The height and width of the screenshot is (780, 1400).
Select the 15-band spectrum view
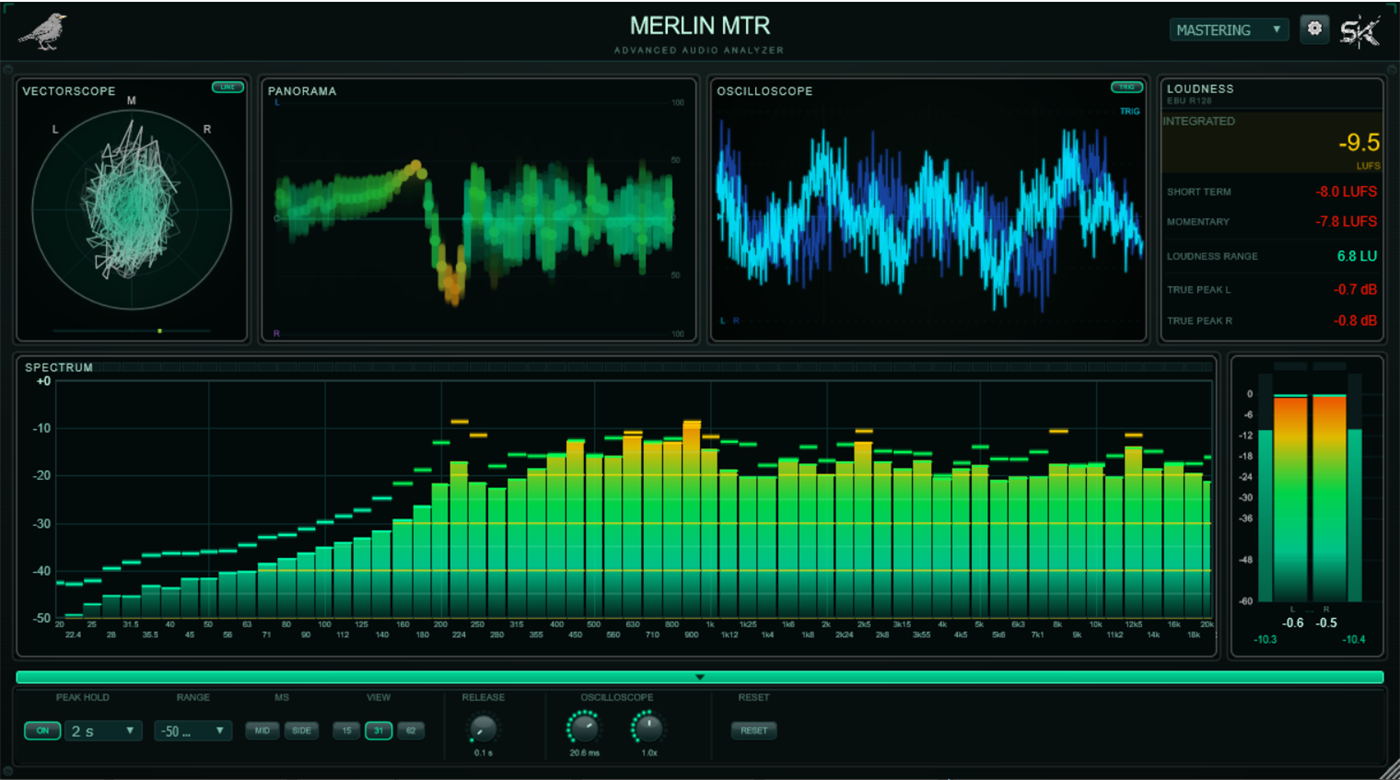[x=346, y=731]
